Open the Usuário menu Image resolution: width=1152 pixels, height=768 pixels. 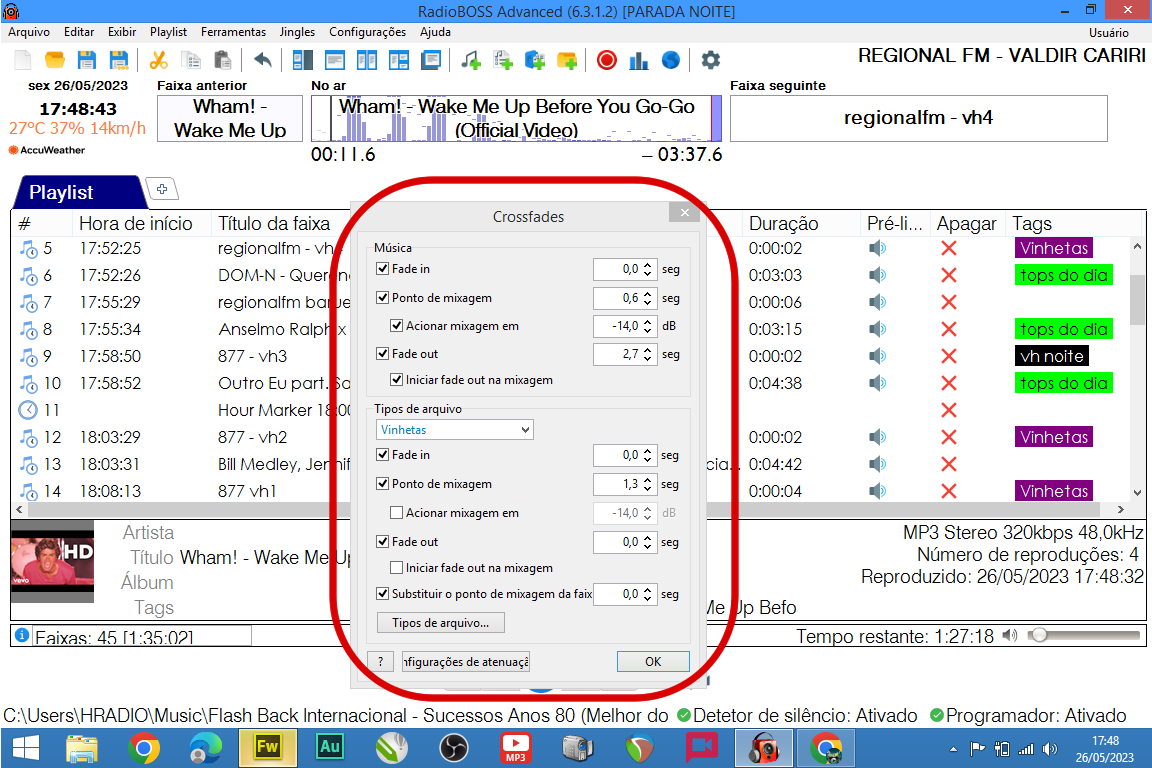[1109, 32]
